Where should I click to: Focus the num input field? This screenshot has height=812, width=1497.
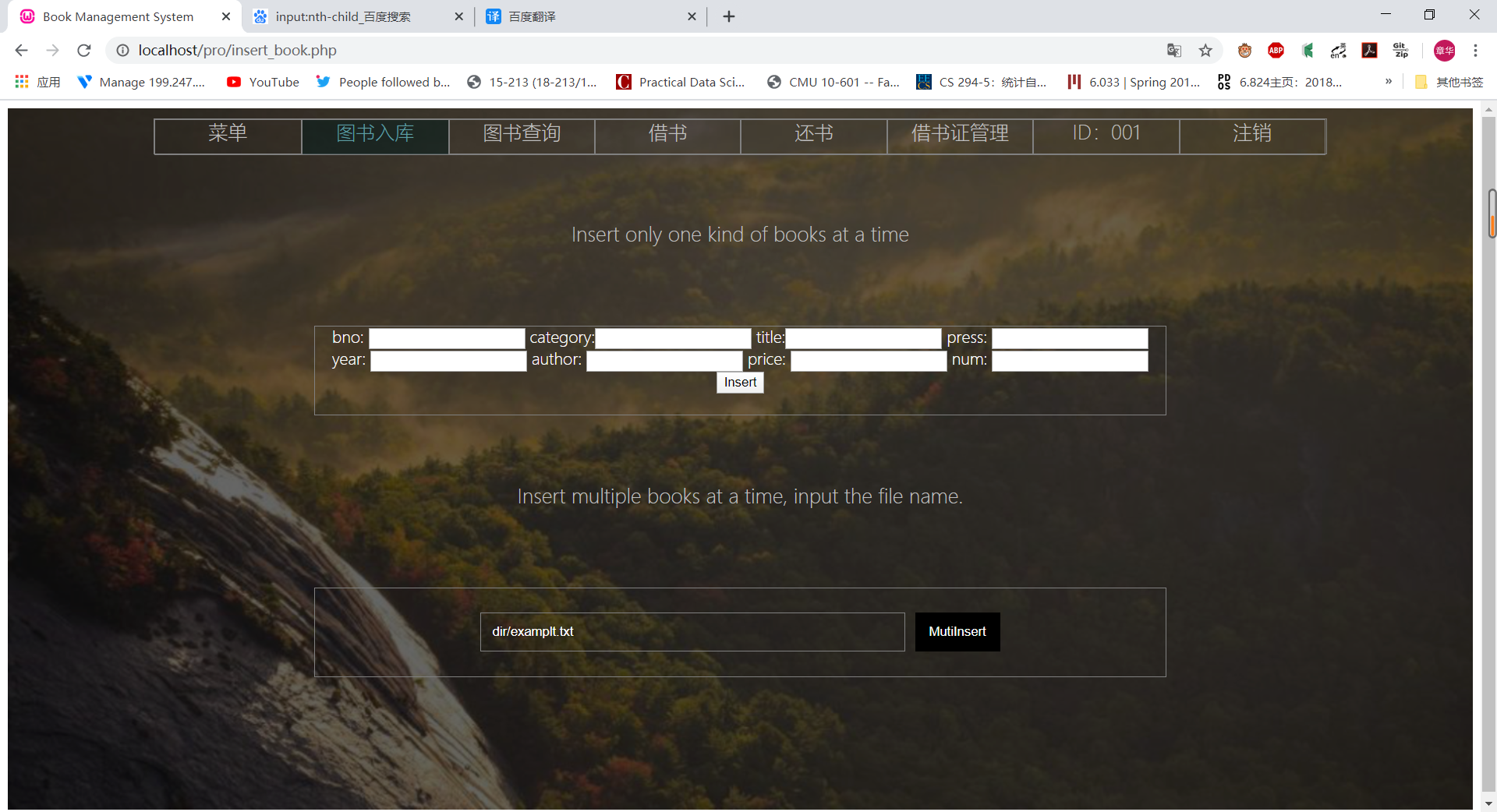click(1070, 361)
